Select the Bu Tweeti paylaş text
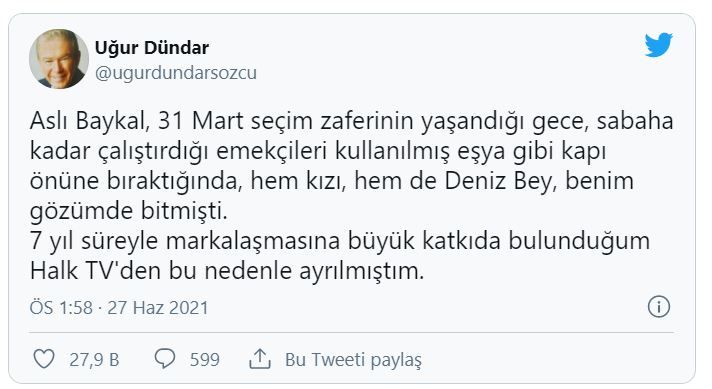This screenshot has width=712, height=389. [x=353, y=360]
